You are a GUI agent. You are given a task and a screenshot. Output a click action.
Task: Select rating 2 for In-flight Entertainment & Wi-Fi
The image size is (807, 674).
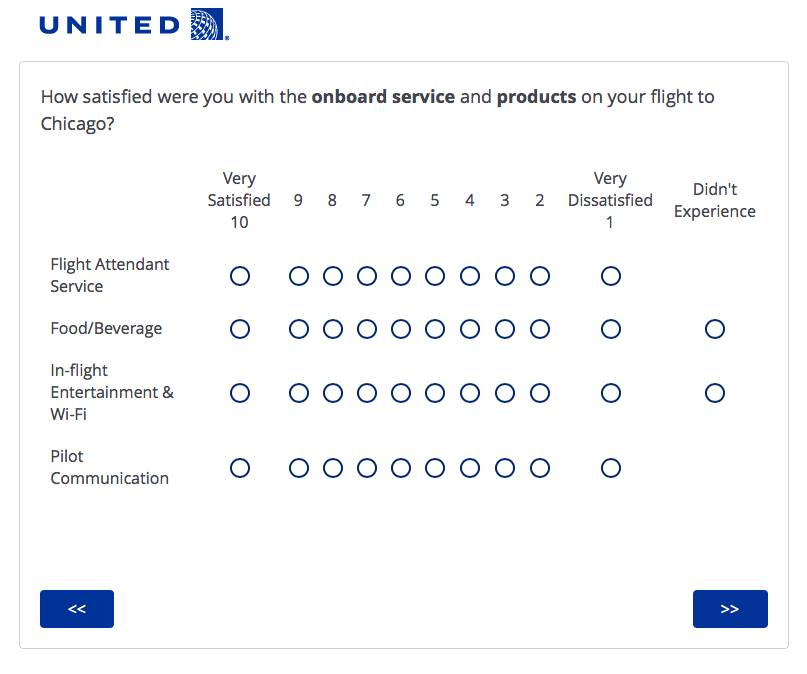(x=539, y=393)
